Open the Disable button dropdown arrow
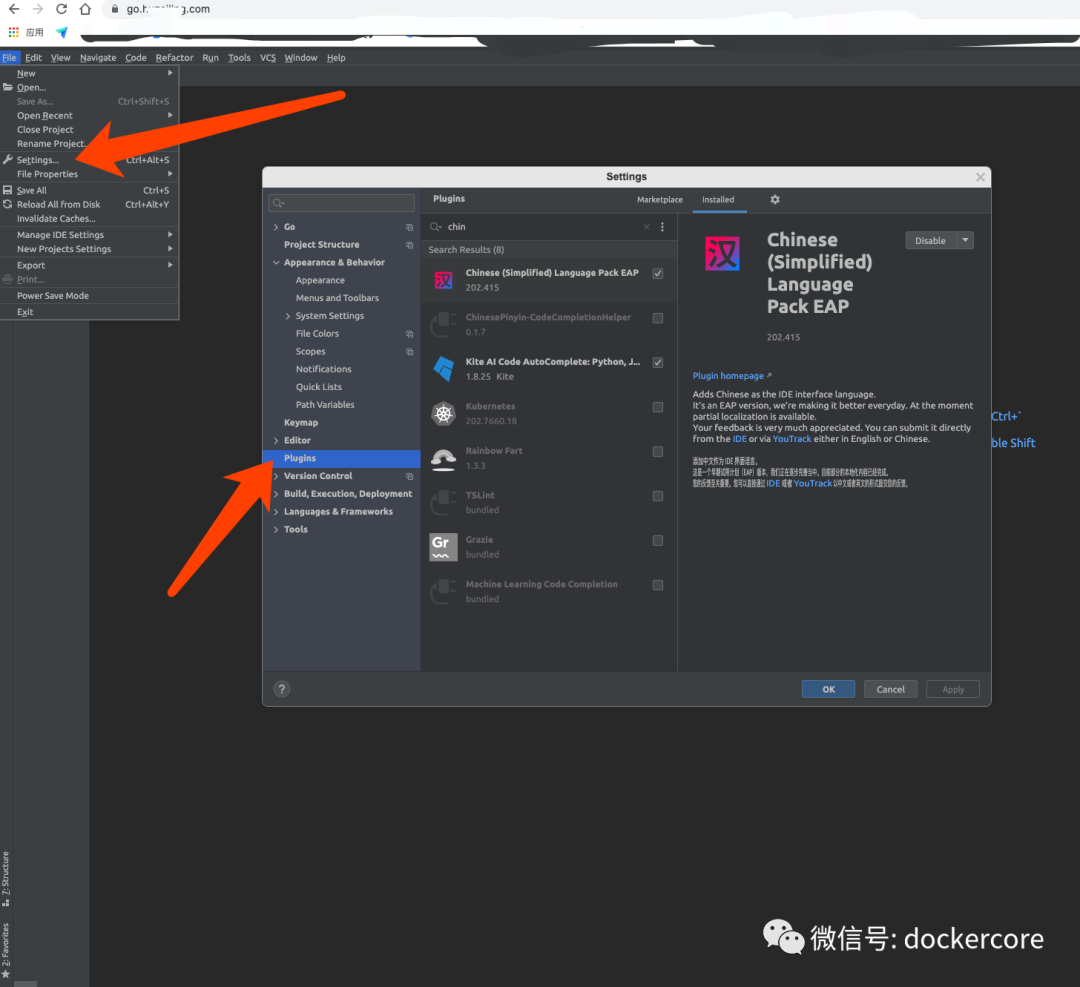Screen dimensions: 1080x987 (x=966, y=240)
